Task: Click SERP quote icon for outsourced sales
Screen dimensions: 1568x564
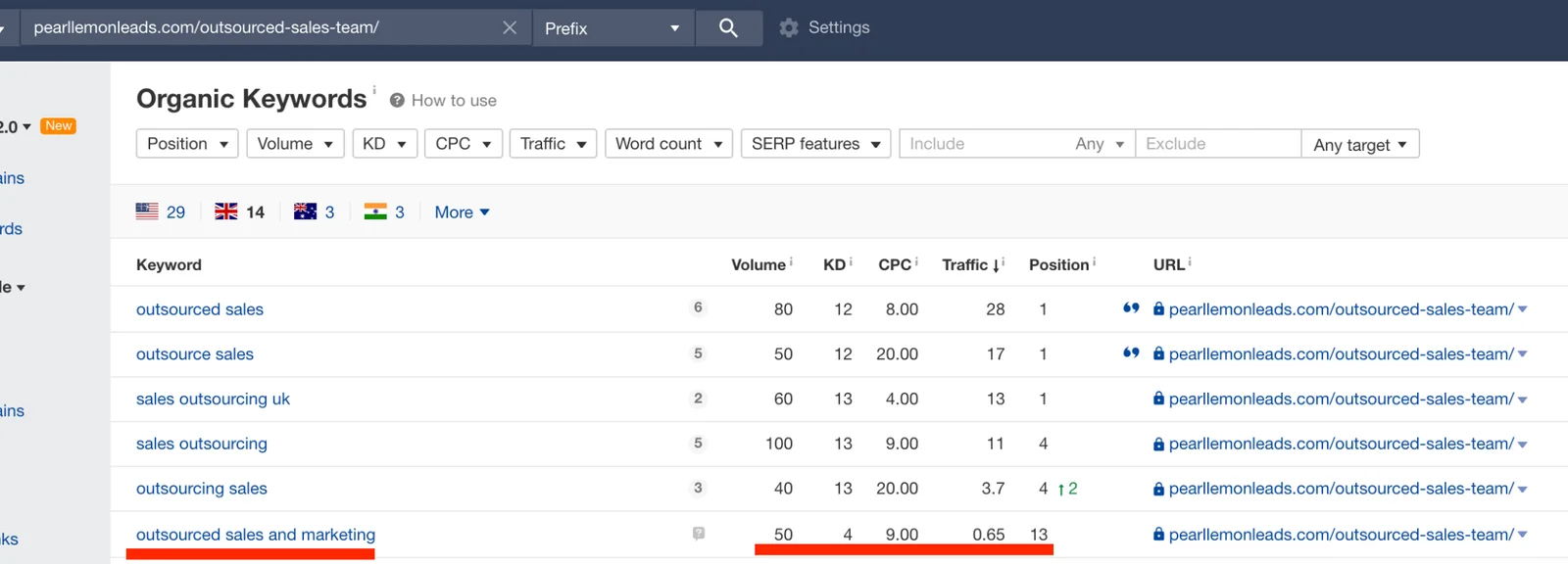Action: click(1131, 308)
